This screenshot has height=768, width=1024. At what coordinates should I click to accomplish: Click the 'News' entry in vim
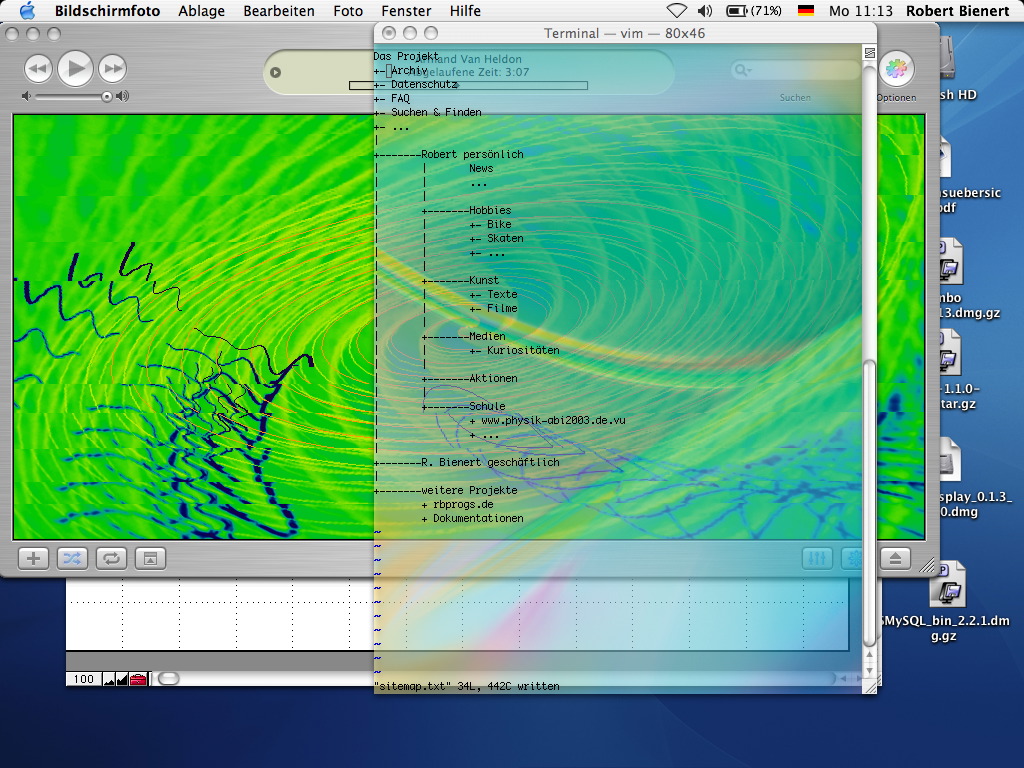click(x=481, y=168)
